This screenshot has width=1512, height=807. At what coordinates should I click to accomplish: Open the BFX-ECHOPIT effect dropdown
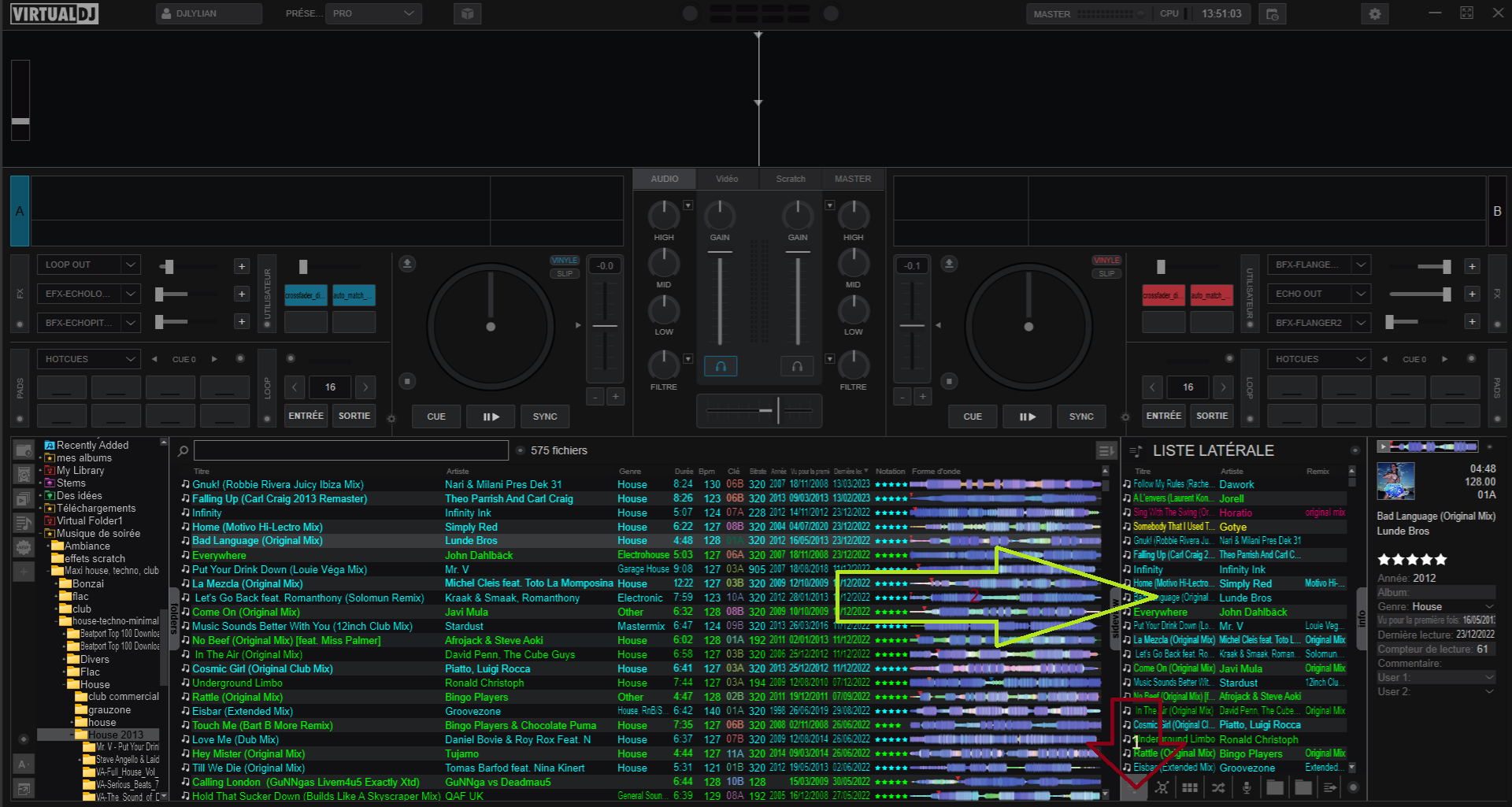click(x=131, y=323)
